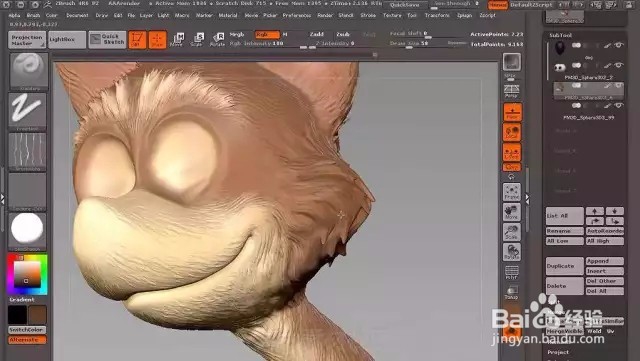Adjust the Rgb Intensity slider
The width and height of the screenshot is (640, 361).
[269, 45]
